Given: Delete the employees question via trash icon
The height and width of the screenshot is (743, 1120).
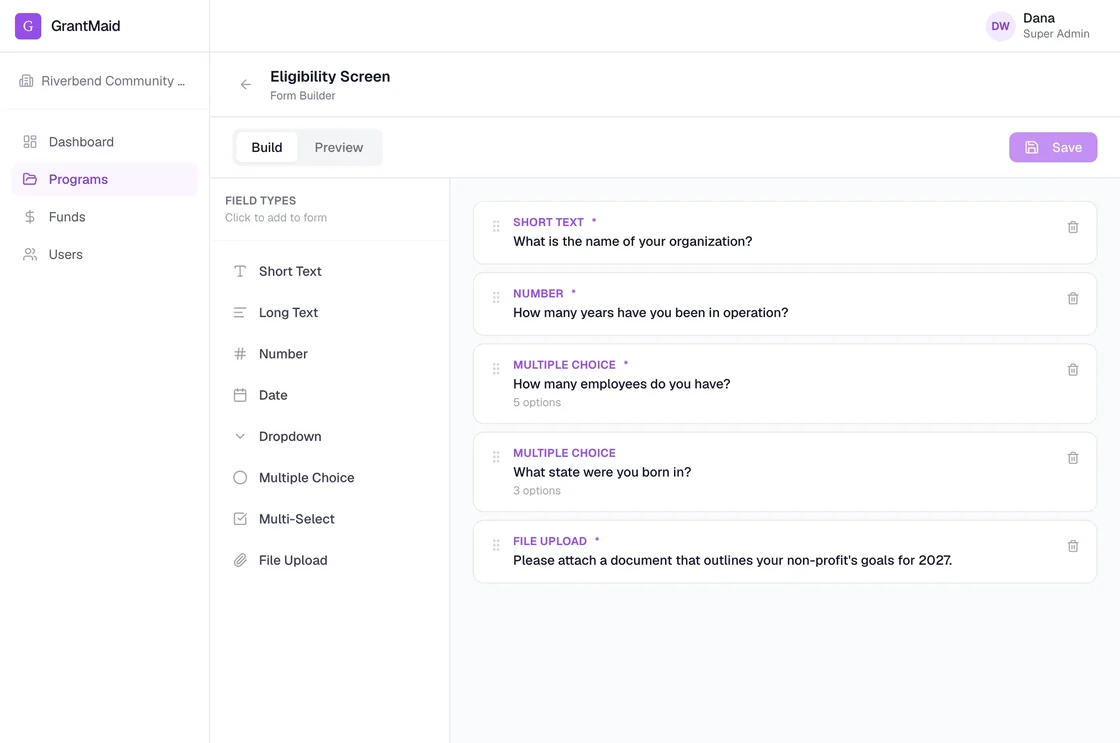Looking at the screenshot, I should (x=1073, y=370).
